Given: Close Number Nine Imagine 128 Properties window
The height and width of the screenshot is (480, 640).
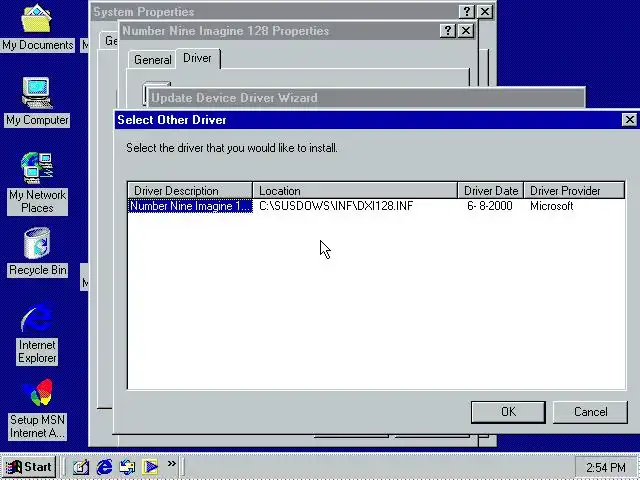Looking at the screenshot, I should (466, 31).
